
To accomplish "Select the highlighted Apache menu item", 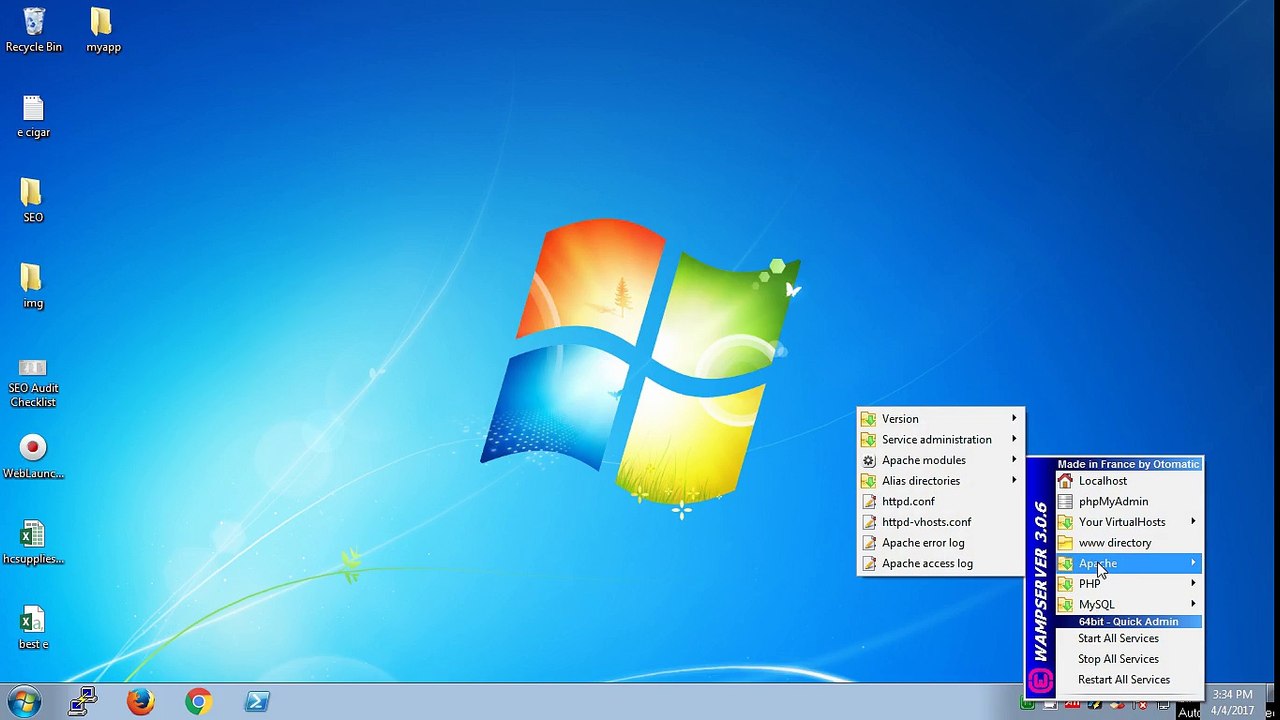I will [1128, 563].
